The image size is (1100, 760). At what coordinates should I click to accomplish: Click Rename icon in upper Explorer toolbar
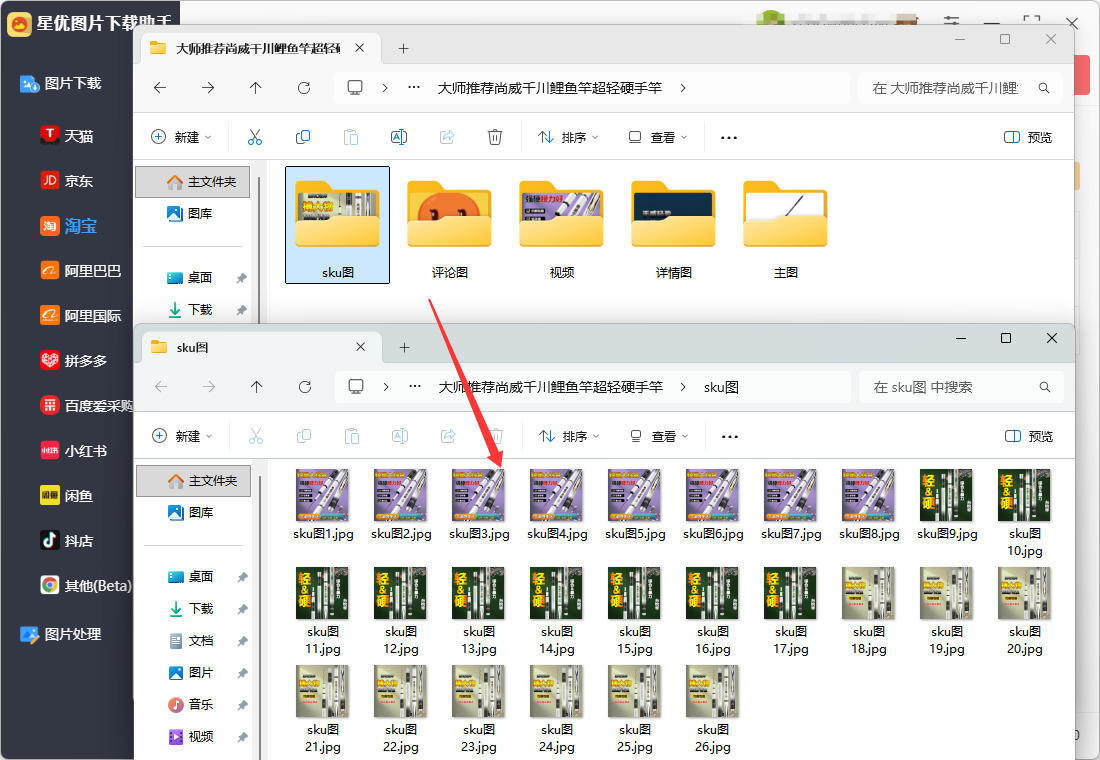(x=398, y=137)
